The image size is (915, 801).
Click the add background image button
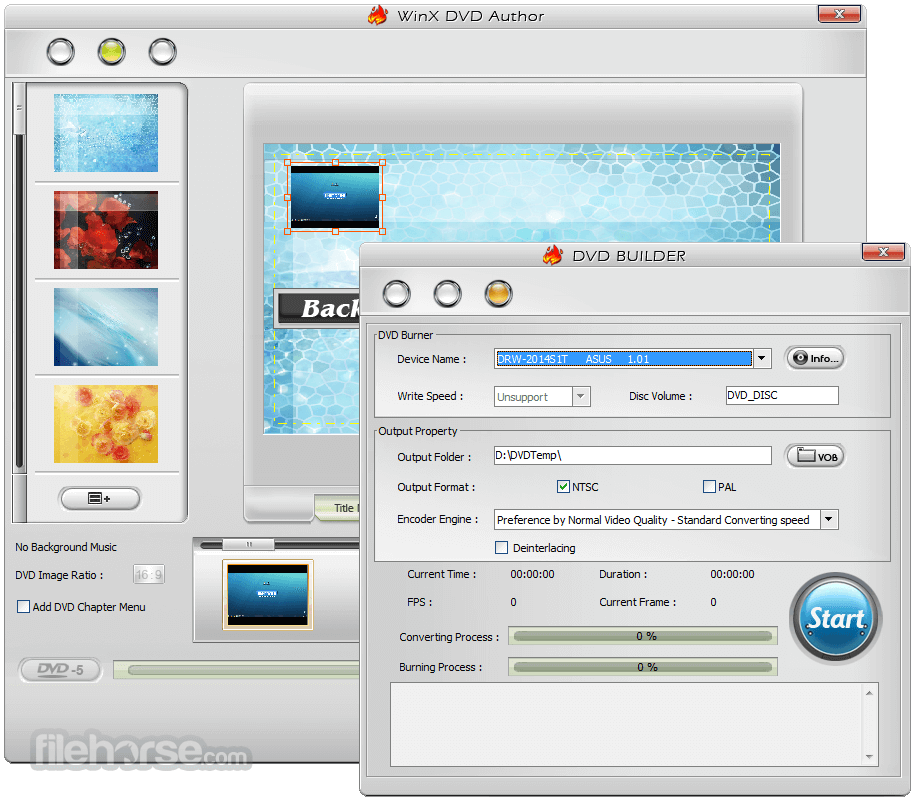coord(100,498)
